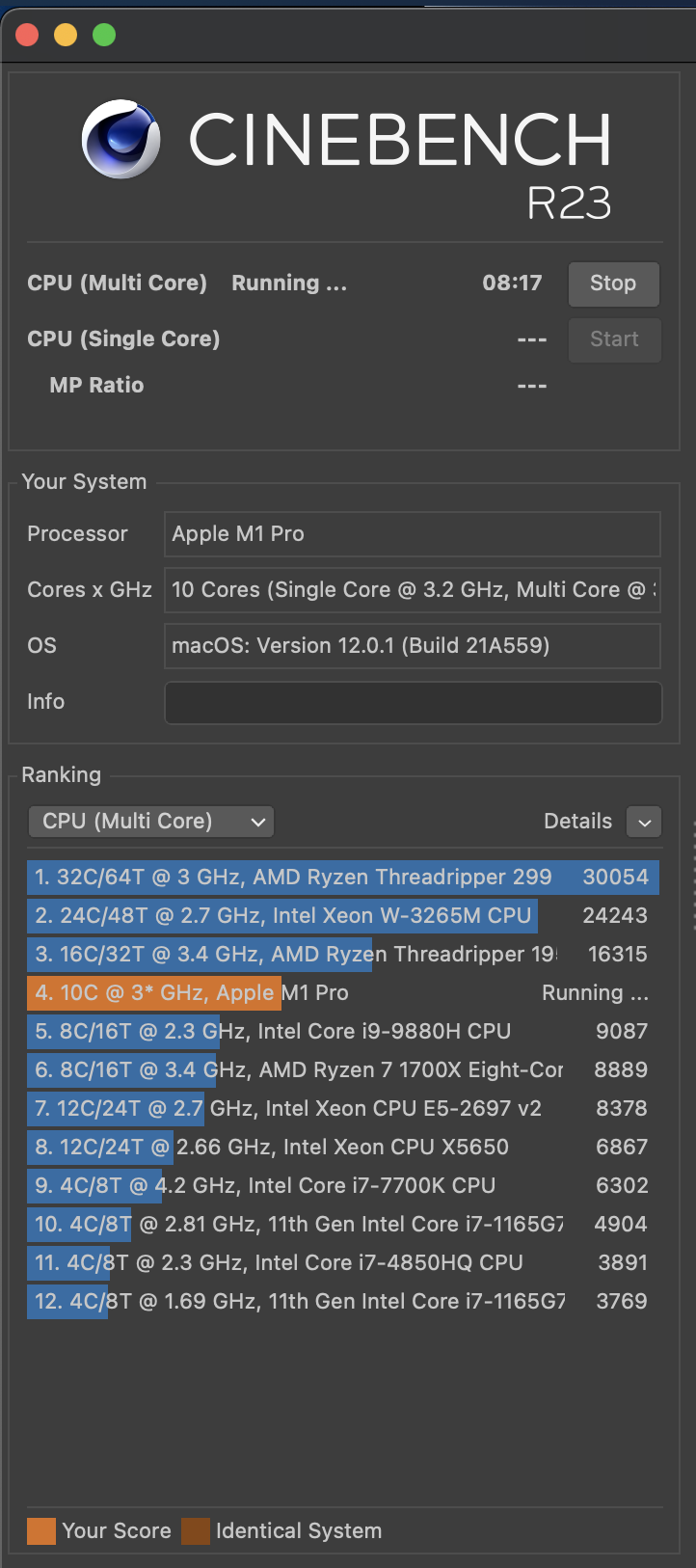Click the Cinebench sphere logo icon
This screenshot has height=1568, width=696.
(x=120, y=140)
